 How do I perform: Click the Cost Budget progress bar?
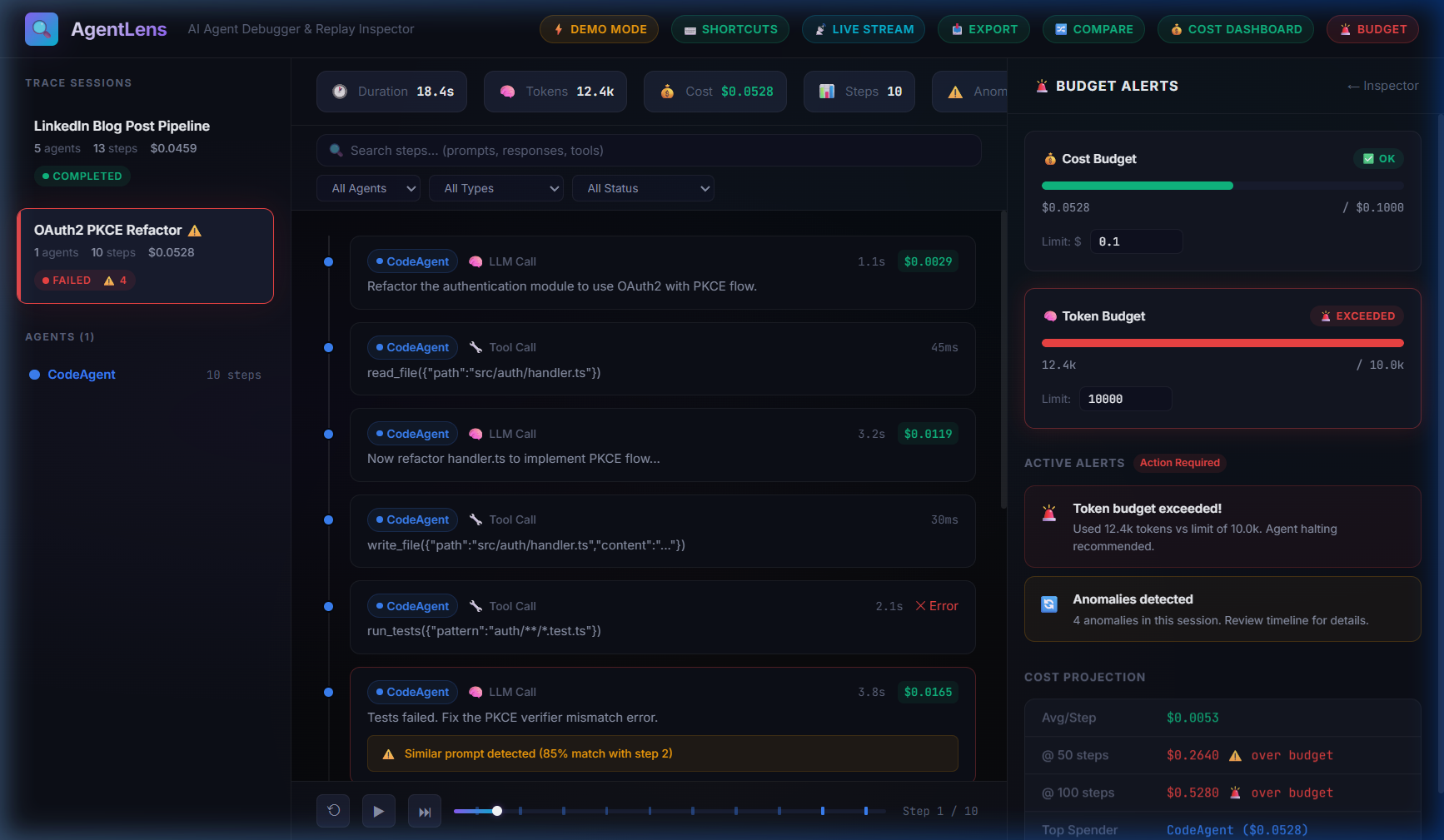1222,186
